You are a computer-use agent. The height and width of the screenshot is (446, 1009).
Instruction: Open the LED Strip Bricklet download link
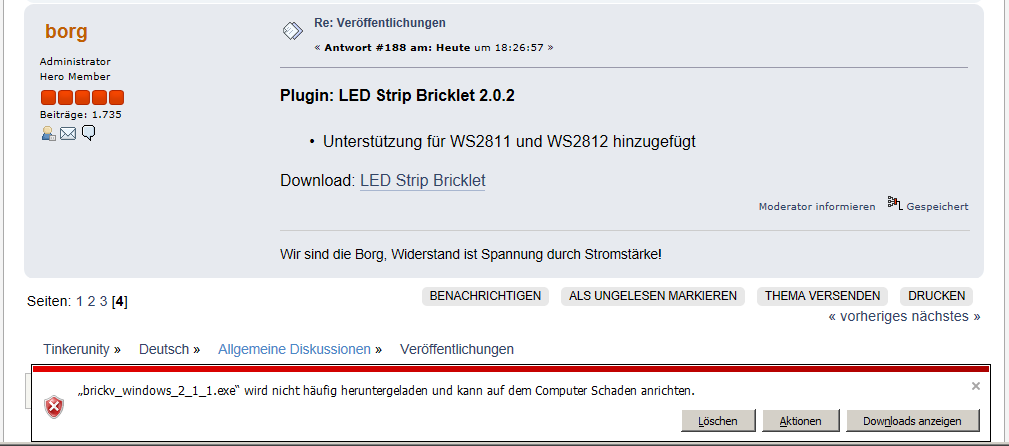(423, 181)
